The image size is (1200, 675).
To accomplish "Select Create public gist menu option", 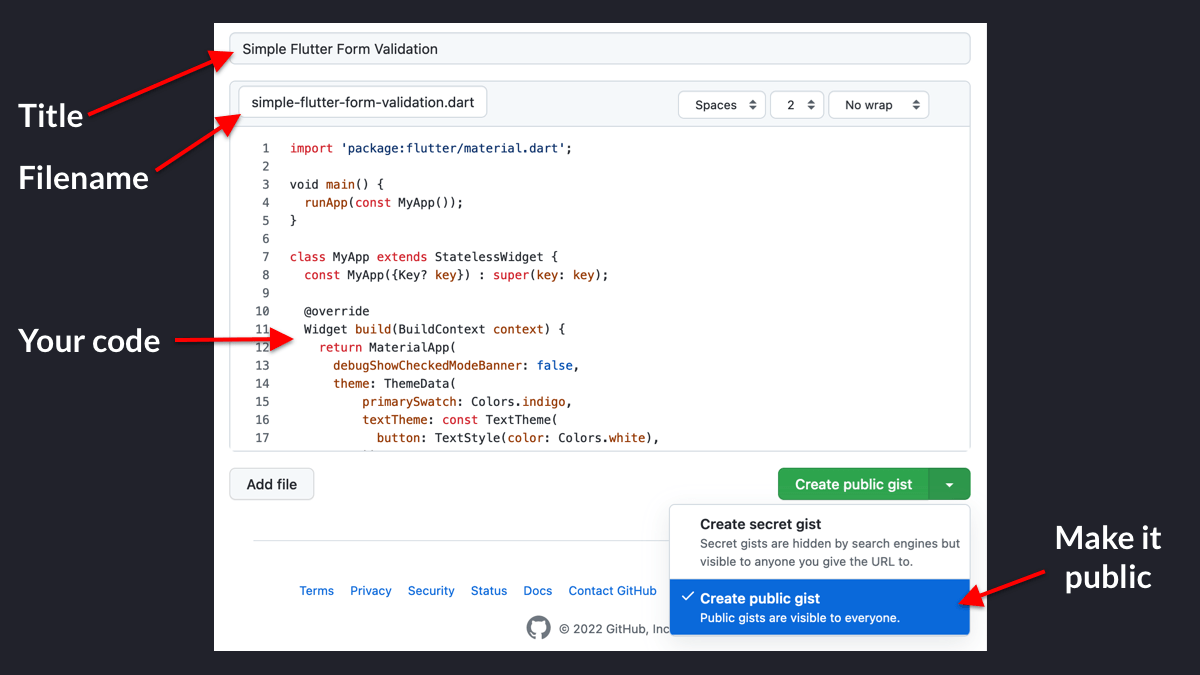I will click(820, 607).
